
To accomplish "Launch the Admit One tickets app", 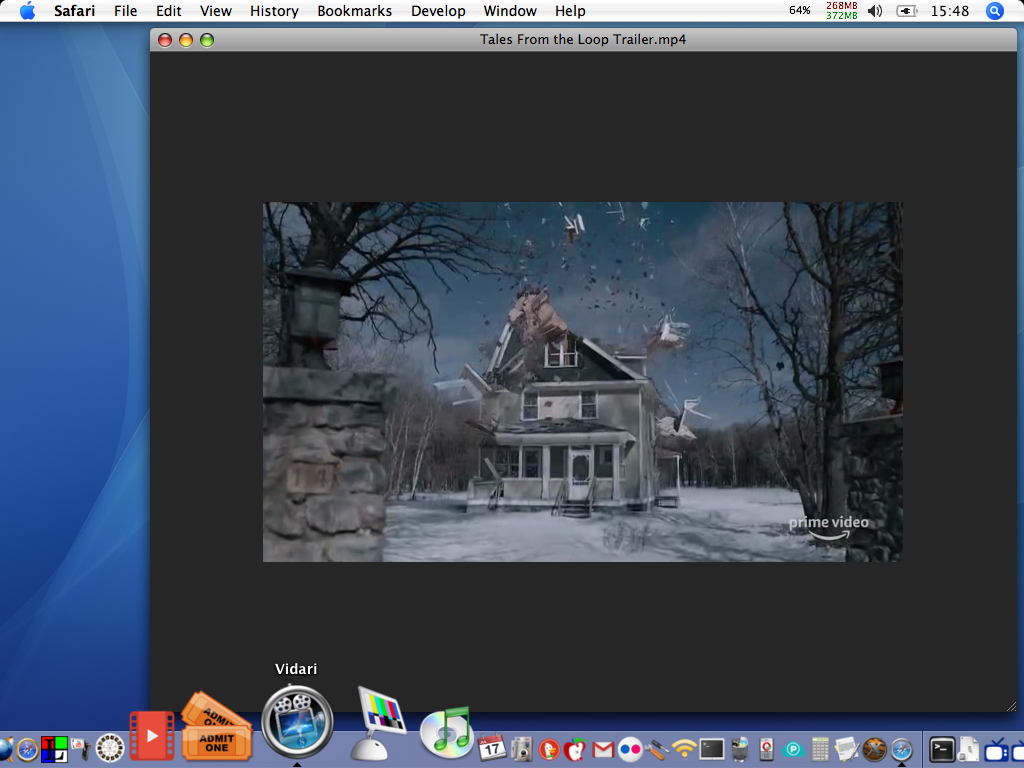I will coord(216,727).
